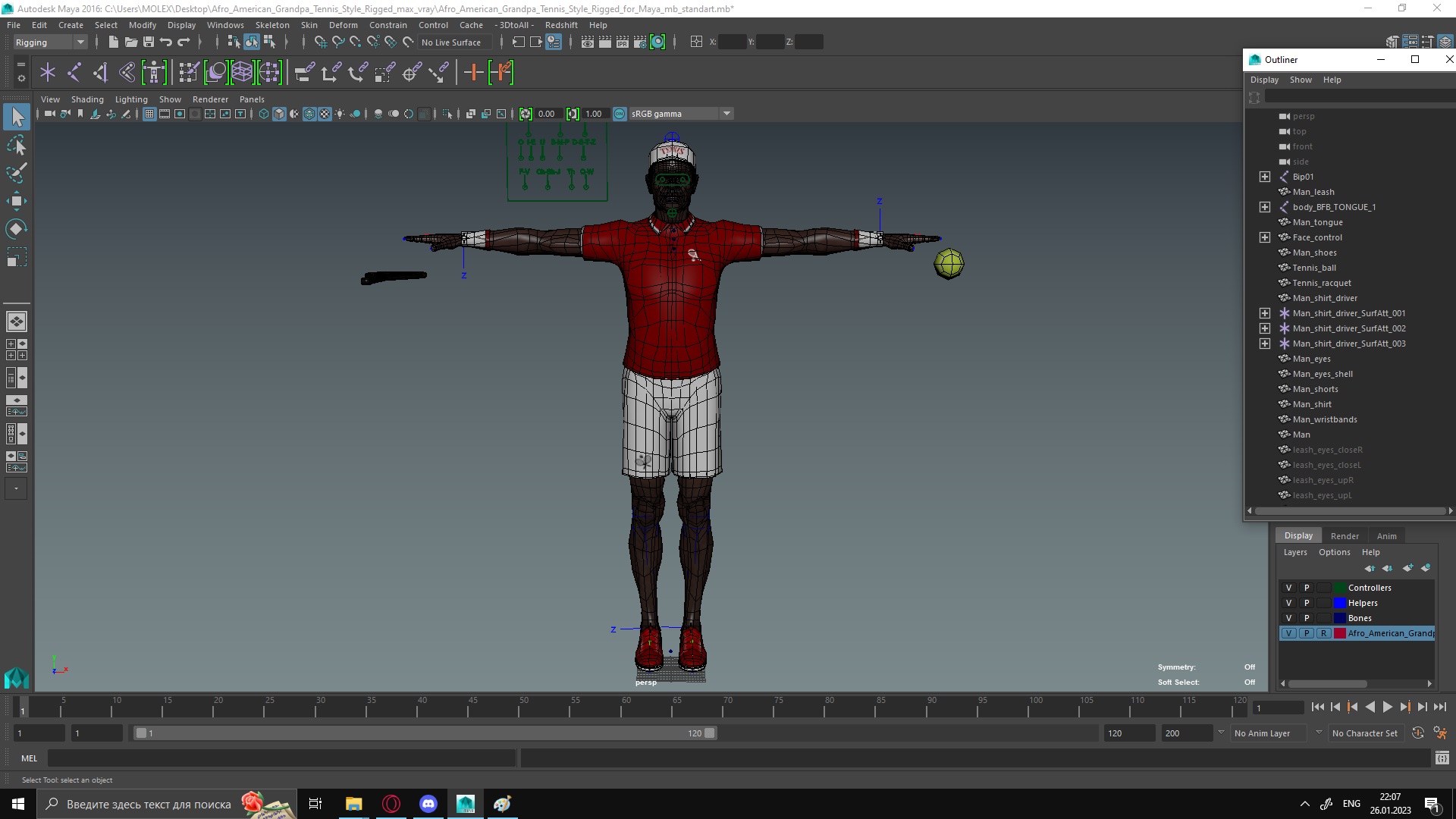Expand the Bip01 node in Outliner
Screen dimensions: 1456x819
(x=1264, y=177)
